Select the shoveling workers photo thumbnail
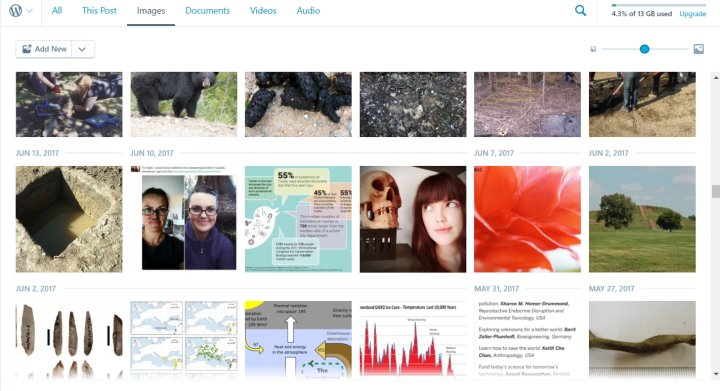The image size is (720, 391). [x=642, y=104]
